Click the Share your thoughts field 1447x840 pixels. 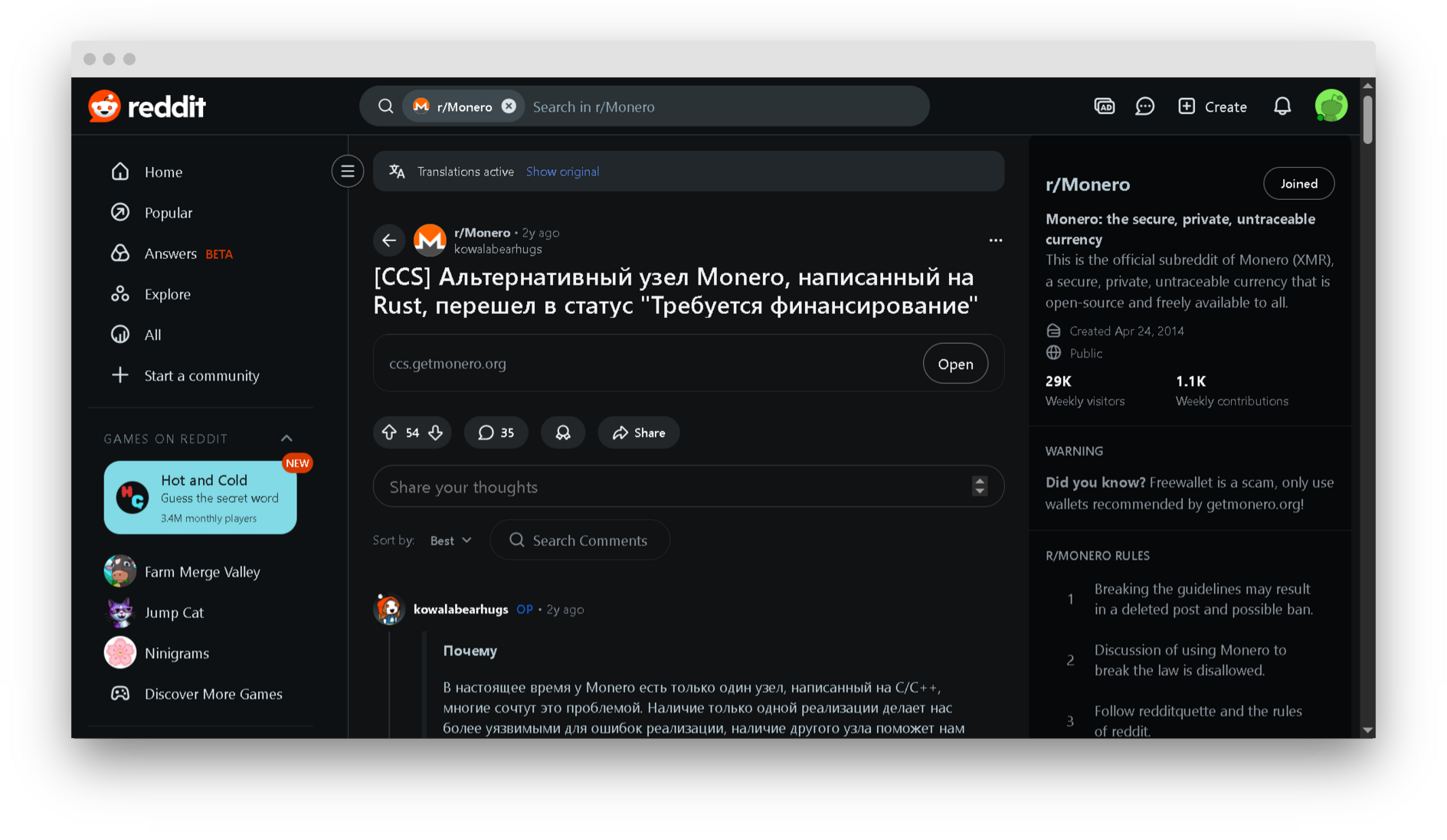tap(674, 487)
